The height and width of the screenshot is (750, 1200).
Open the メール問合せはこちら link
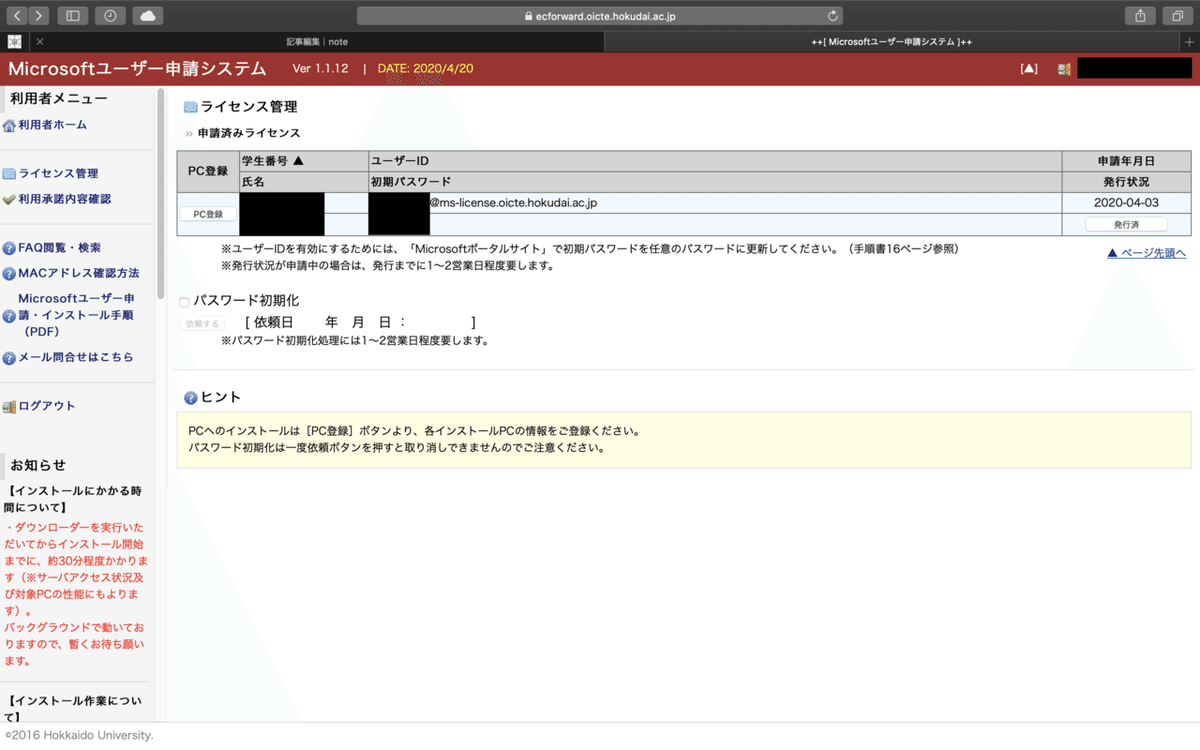(x=70, y=356)
